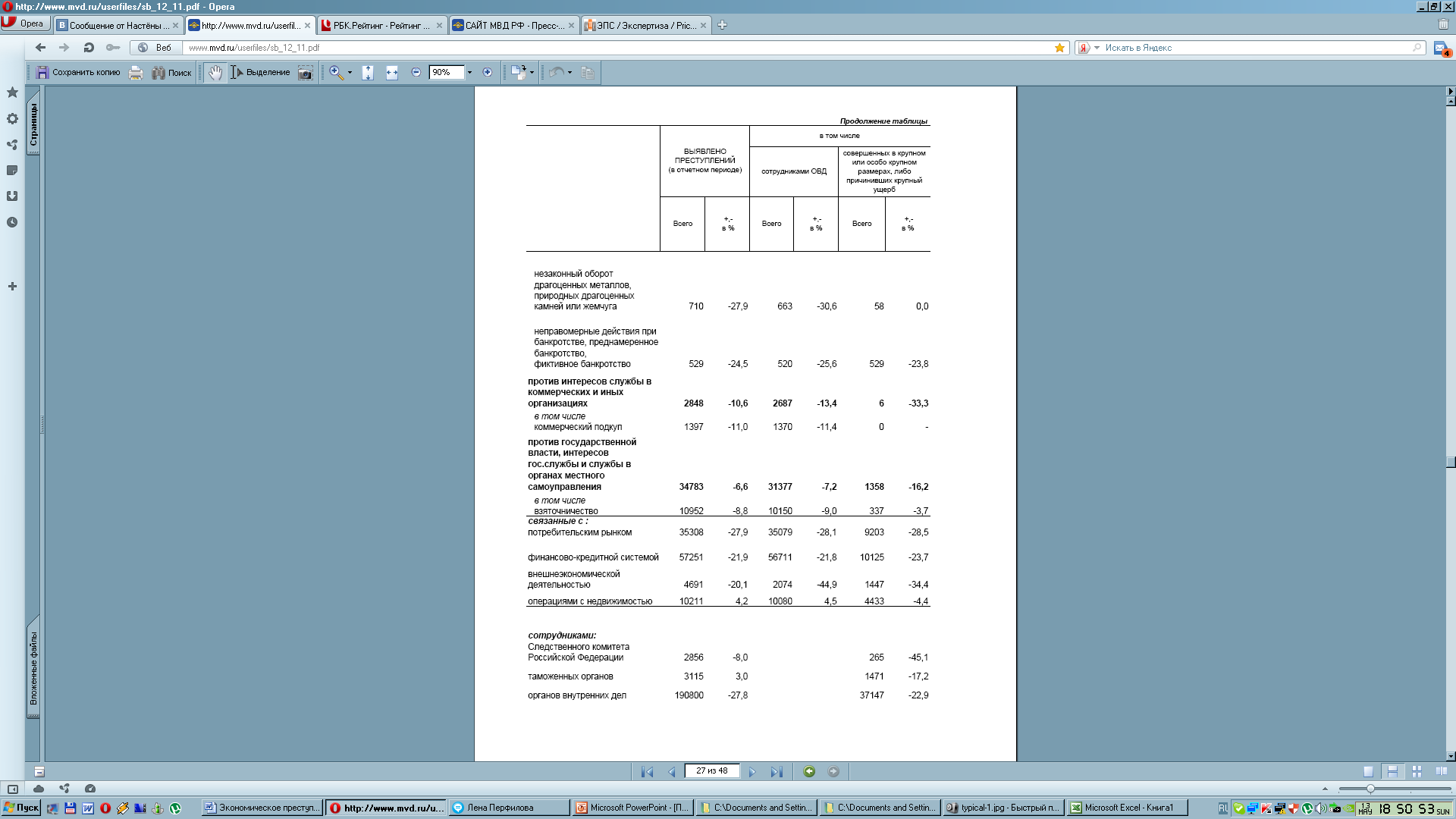This screenshot has width=1456, height=819.
Task: Open zoom percentage dropdown
Action: click(469, 72)
